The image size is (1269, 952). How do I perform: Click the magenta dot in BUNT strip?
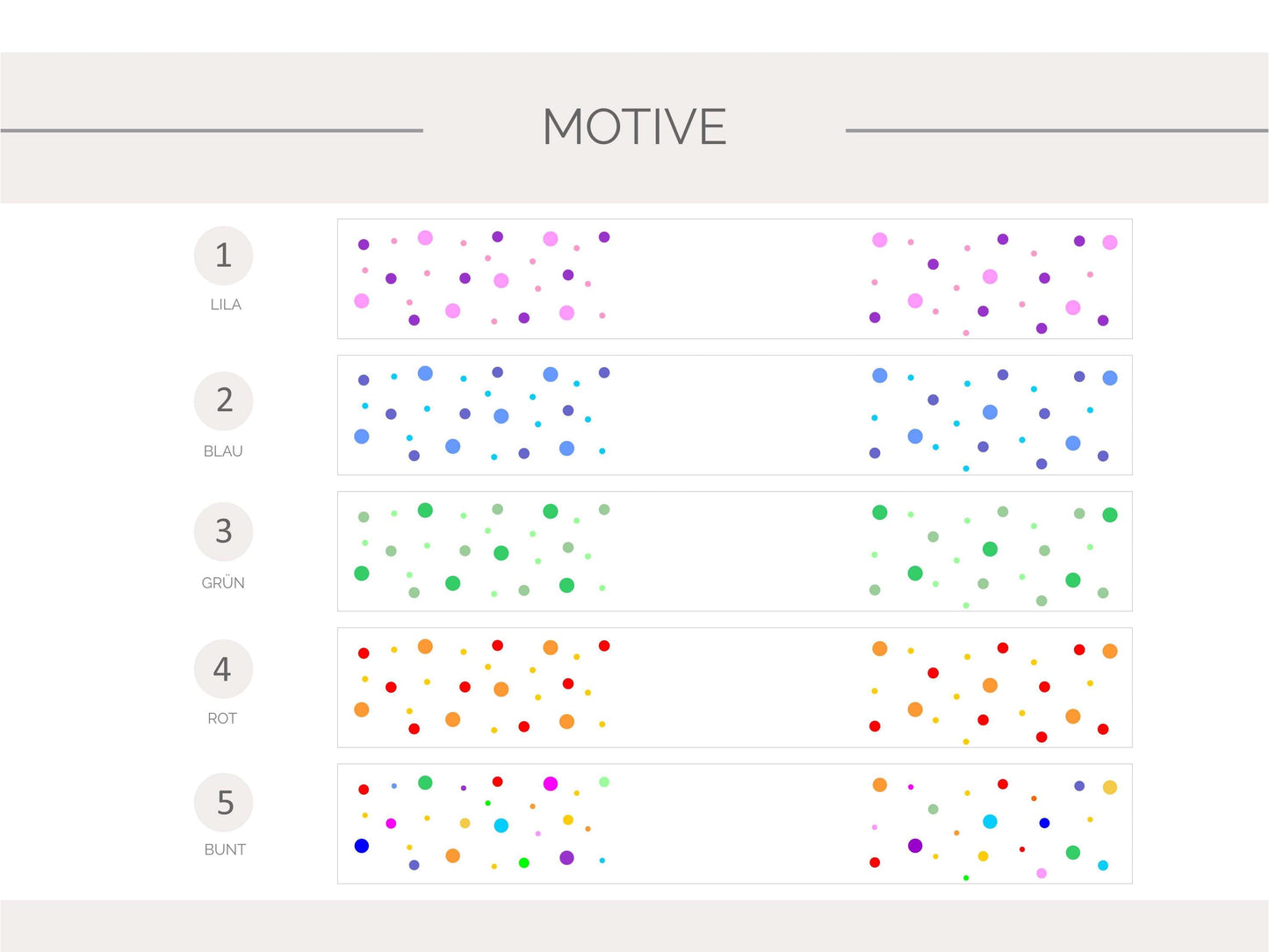(x=551, y=783)
